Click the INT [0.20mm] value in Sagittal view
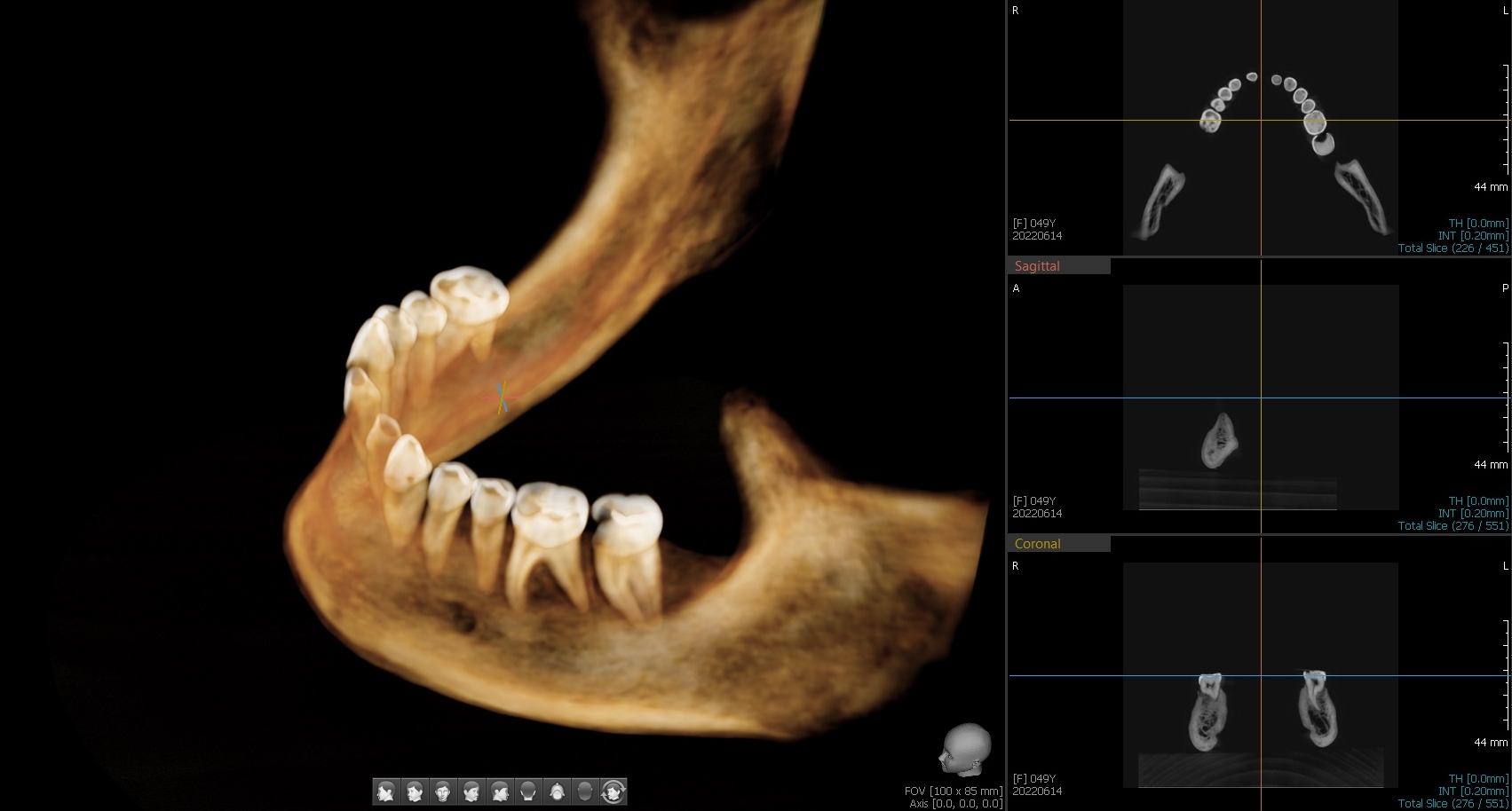Image resolution: width=1512 pixels, height=811 pixels. coord(1472,514)
